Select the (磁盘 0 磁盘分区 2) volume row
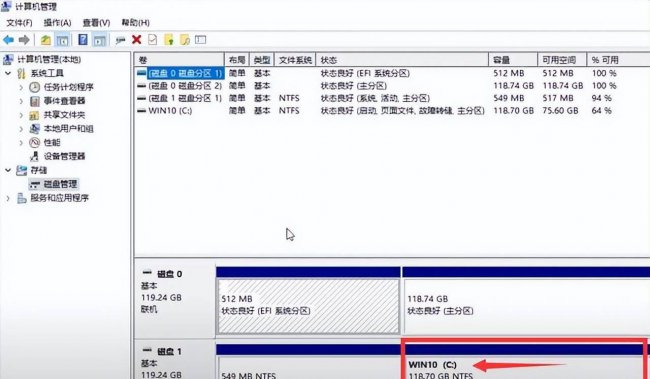The image size is (650, 379). (392, 86)
